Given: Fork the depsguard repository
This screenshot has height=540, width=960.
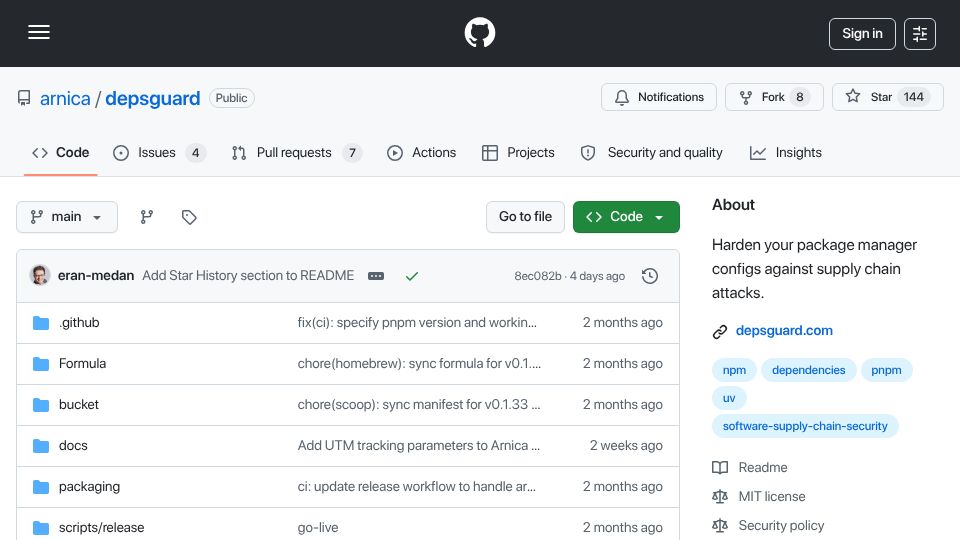Looking at the screenshot, I should [774, 97].
